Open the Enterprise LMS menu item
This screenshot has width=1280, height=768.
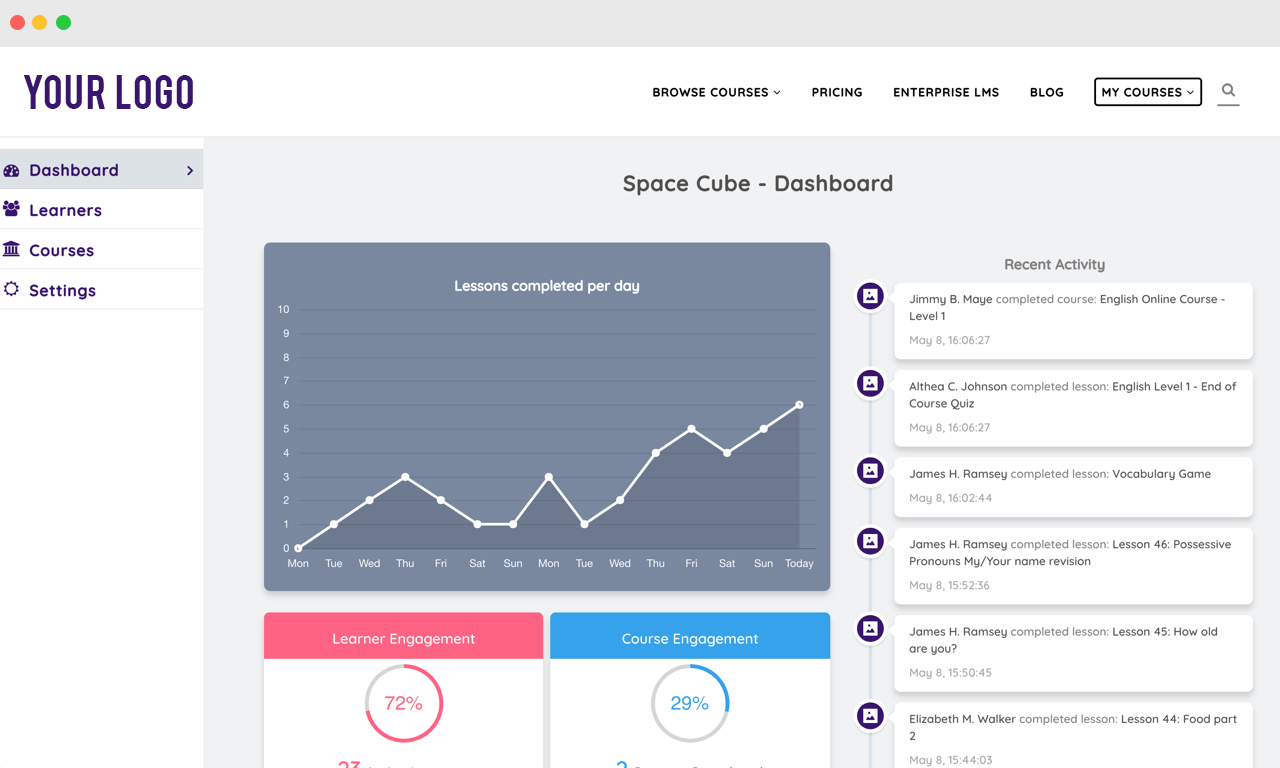[946, 92]
